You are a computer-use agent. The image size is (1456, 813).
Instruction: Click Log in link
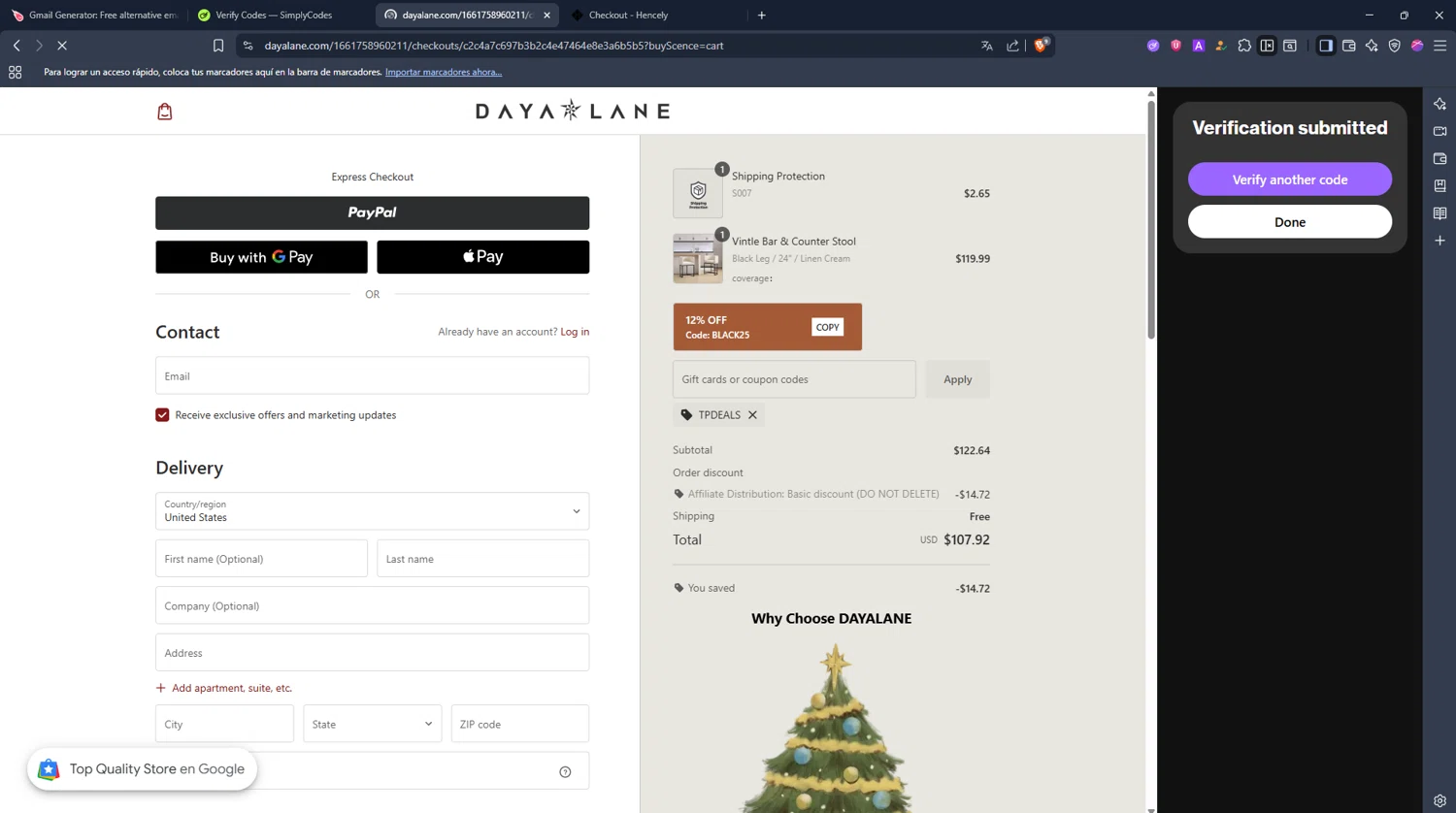(575, 332)
